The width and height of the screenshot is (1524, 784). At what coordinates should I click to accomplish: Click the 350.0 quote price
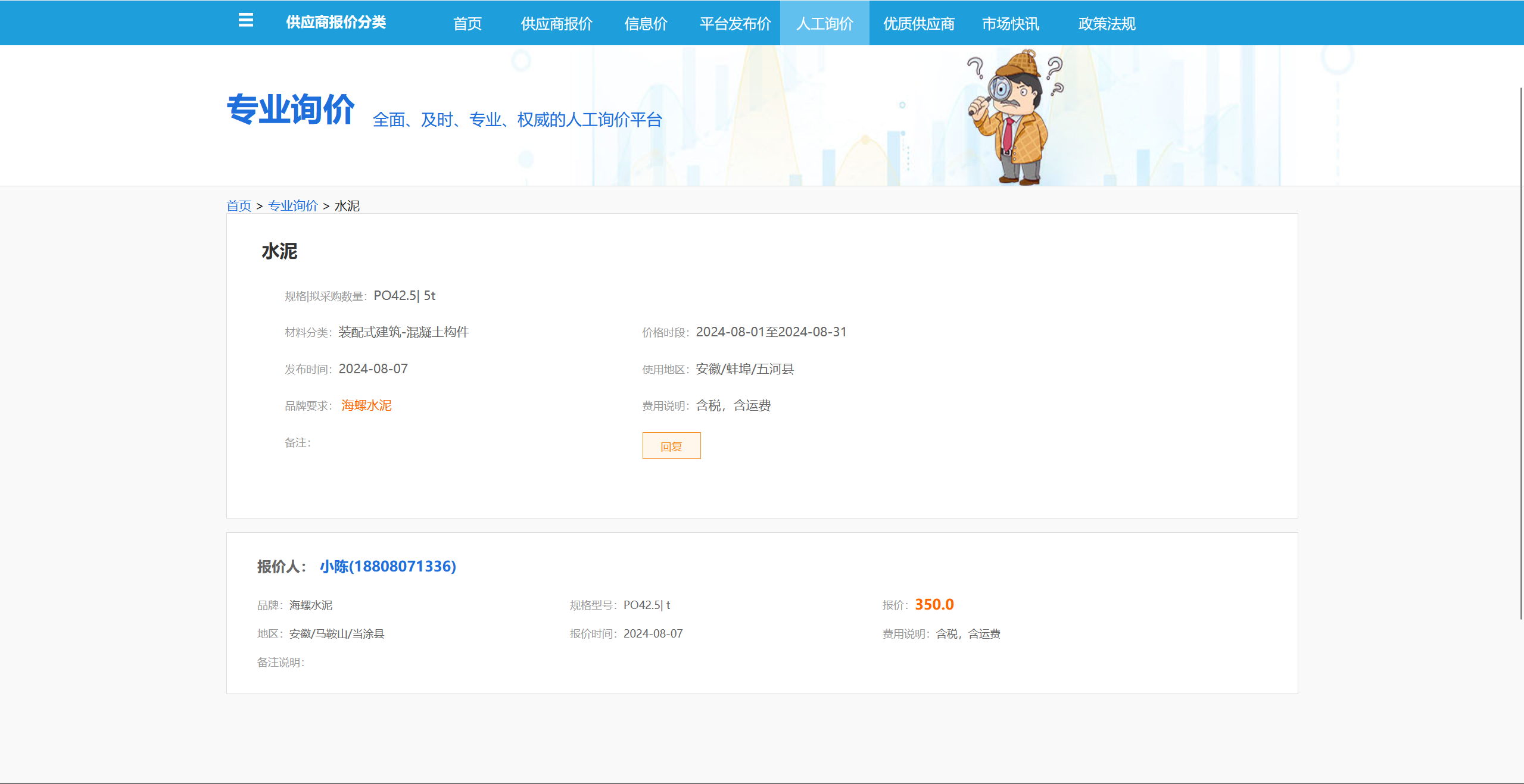pyautogui.click(x=934, y=605)
